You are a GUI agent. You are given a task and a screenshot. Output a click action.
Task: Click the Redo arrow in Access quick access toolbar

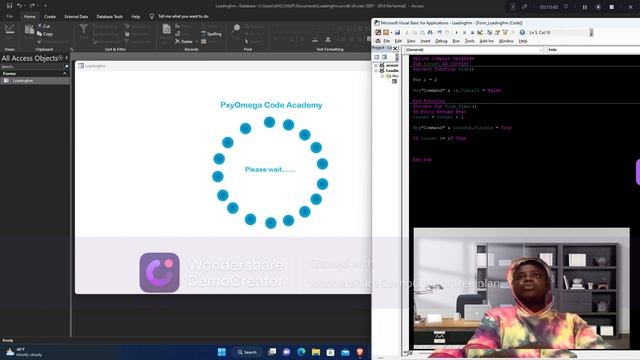(x=32, y=6)
